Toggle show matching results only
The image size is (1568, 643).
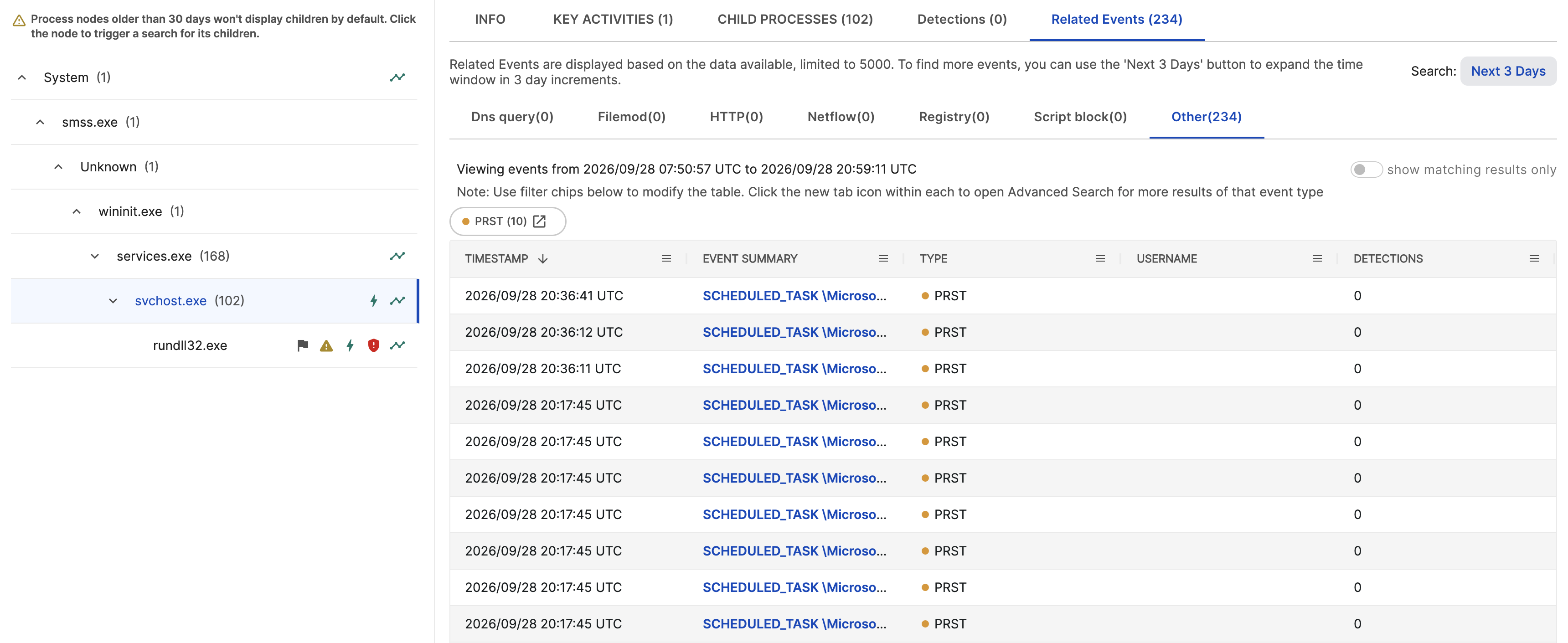tap(1366, 170)
